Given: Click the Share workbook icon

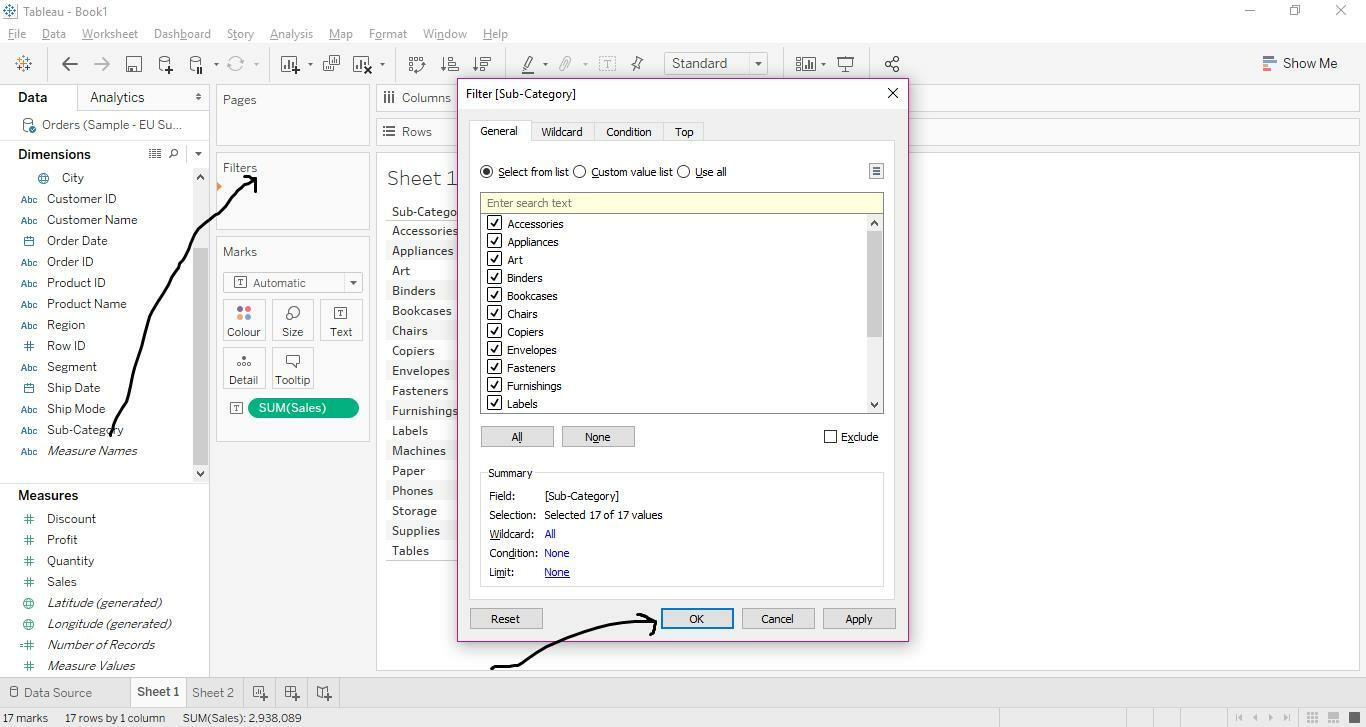Looking at the screenshot, I should pos(891,63).
